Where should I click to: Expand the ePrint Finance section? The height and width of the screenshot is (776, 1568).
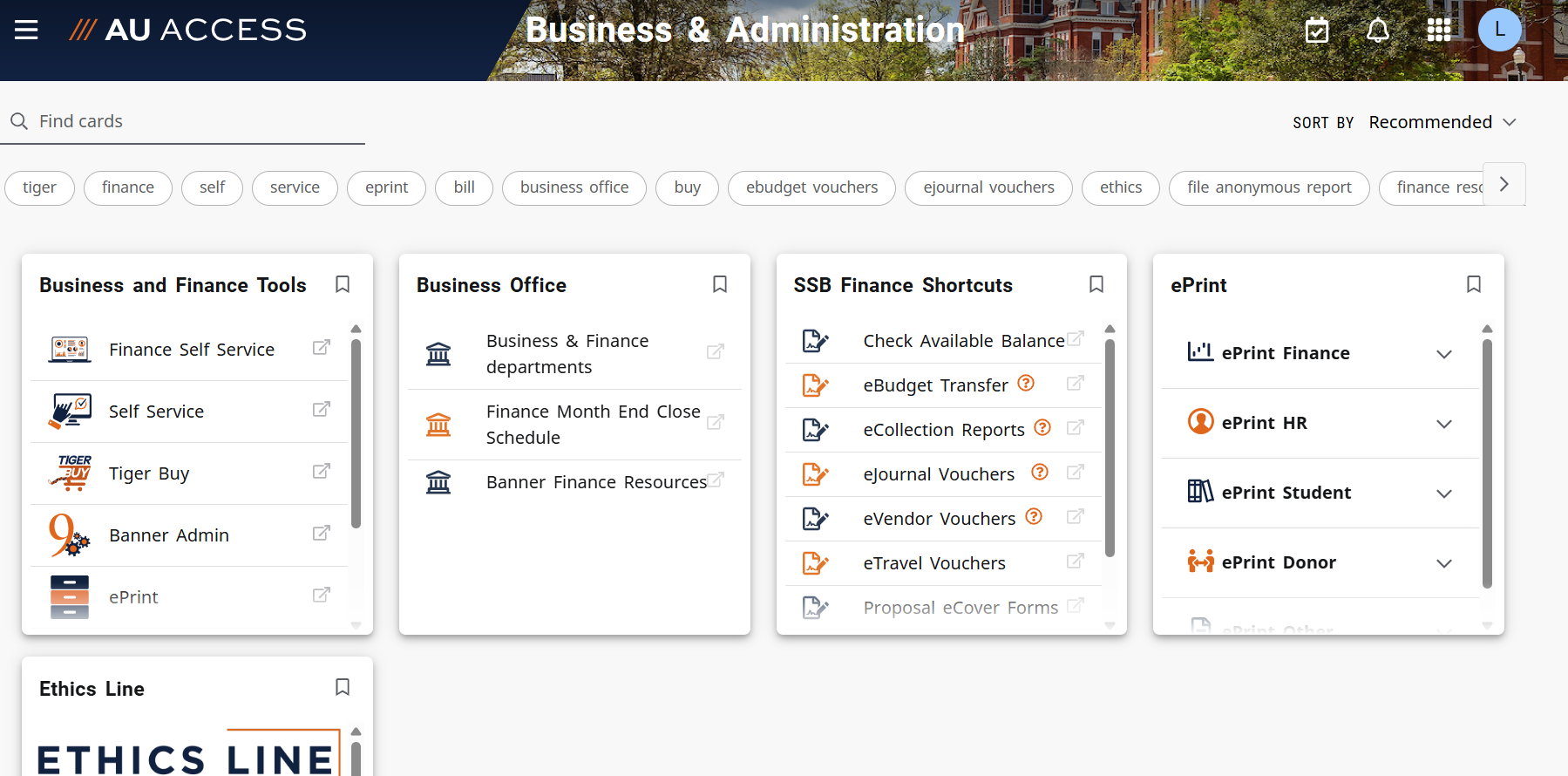(1444, 354)
